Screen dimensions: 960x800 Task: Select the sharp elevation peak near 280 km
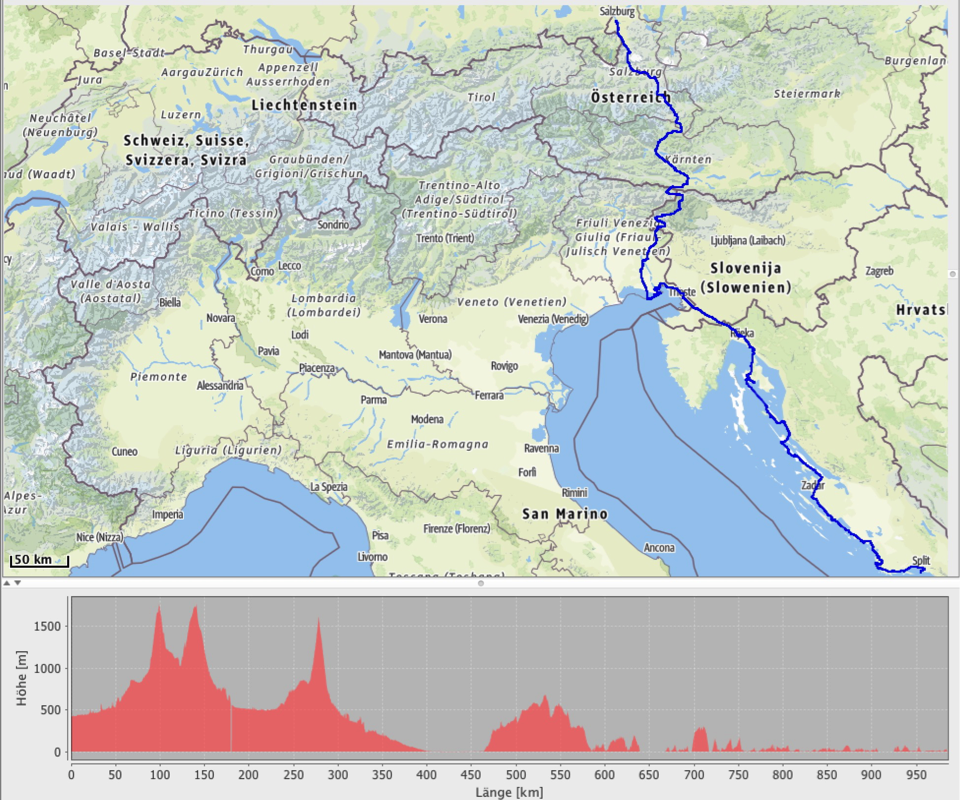[319, 620]
